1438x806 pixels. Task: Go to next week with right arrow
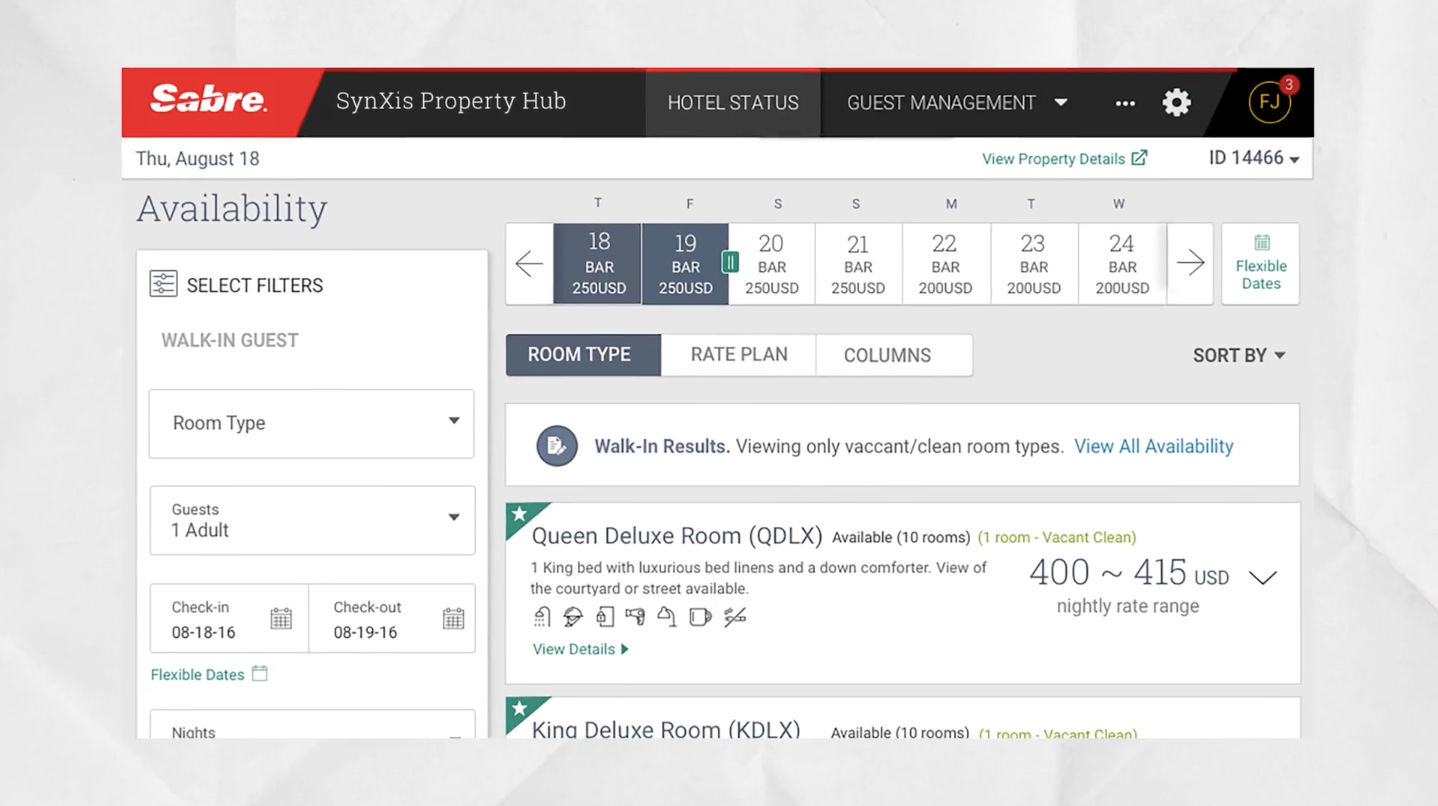coord(1190,264)
